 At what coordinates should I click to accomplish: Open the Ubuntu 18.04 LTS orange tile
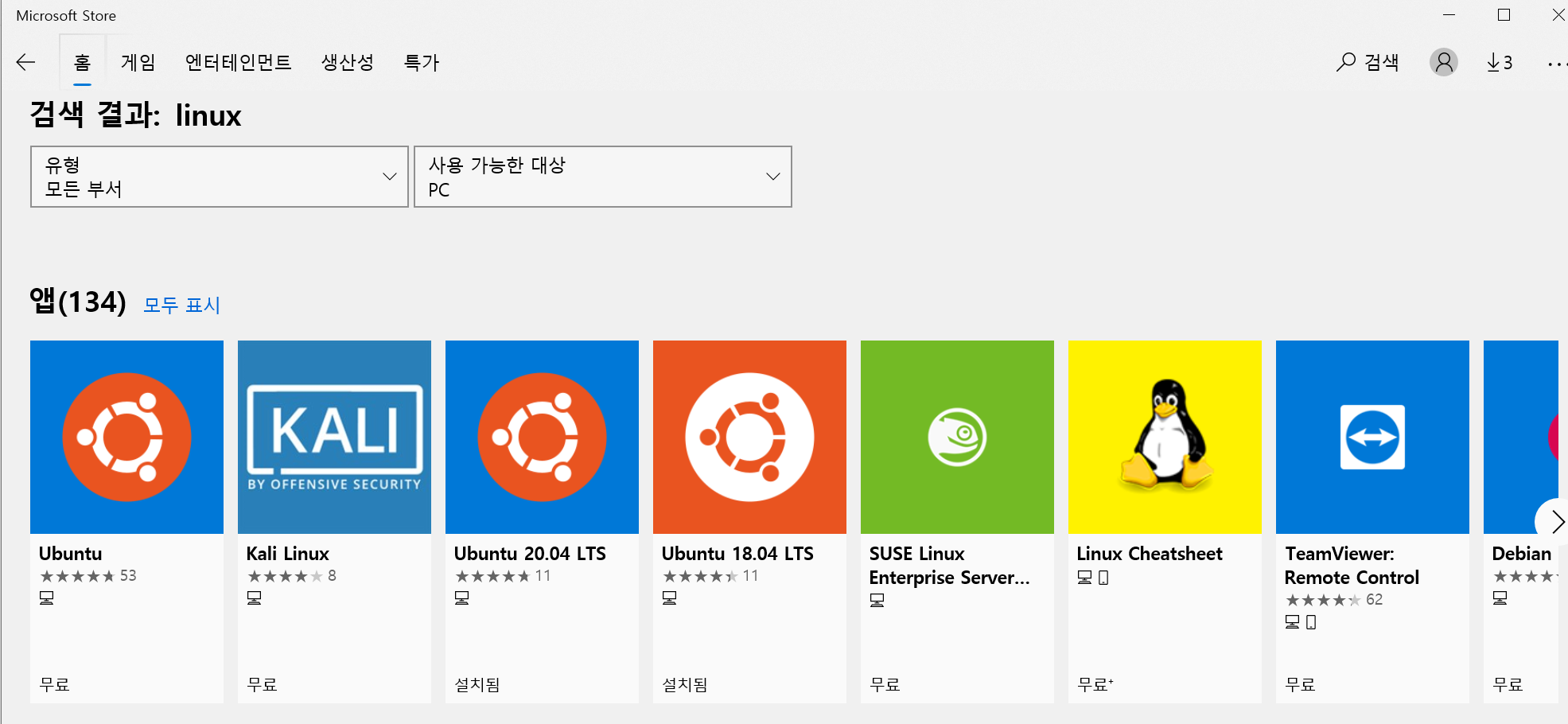pyautogui.click(x=749, y=437)
